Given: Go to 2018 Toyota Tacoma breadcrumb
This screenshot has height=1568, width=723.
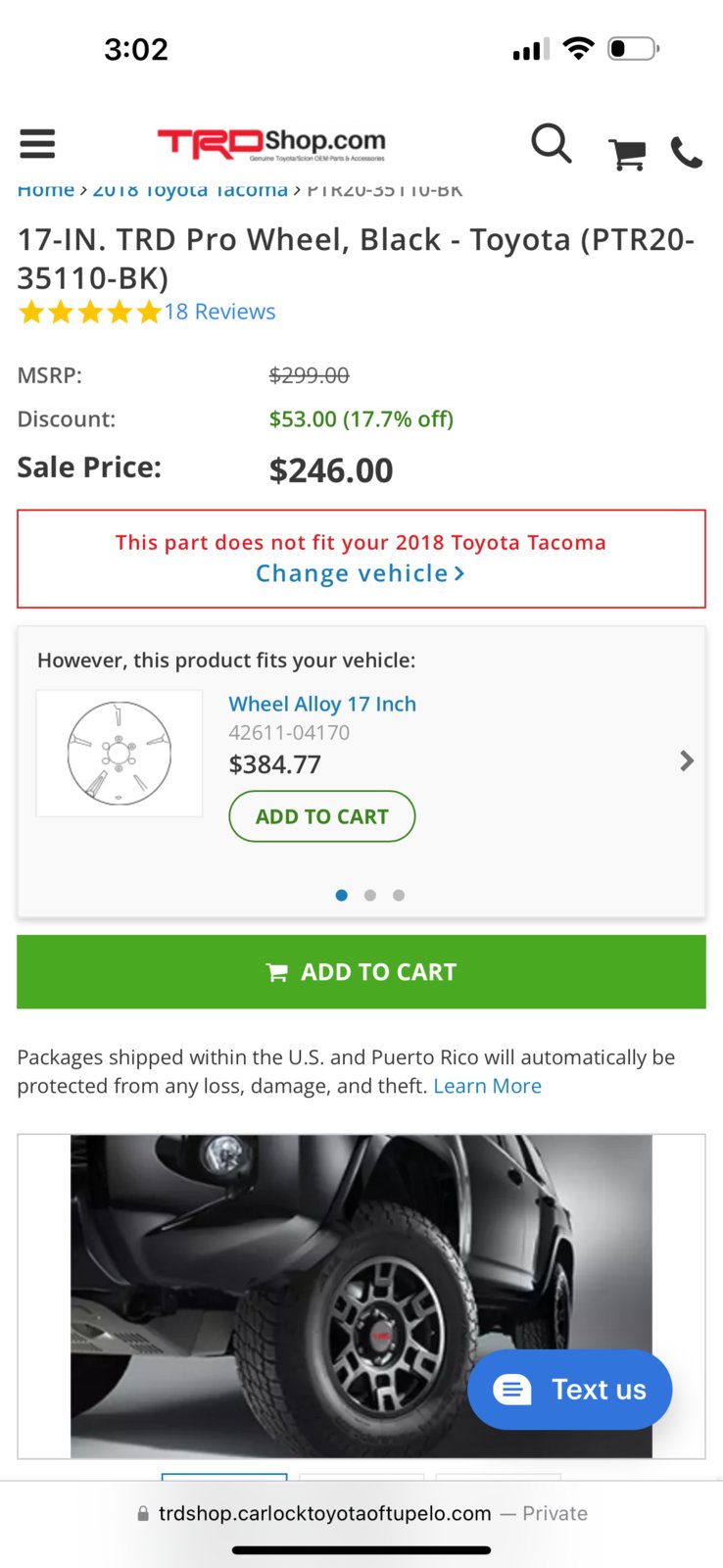Looking at the screenshot, I should (190, 190).
